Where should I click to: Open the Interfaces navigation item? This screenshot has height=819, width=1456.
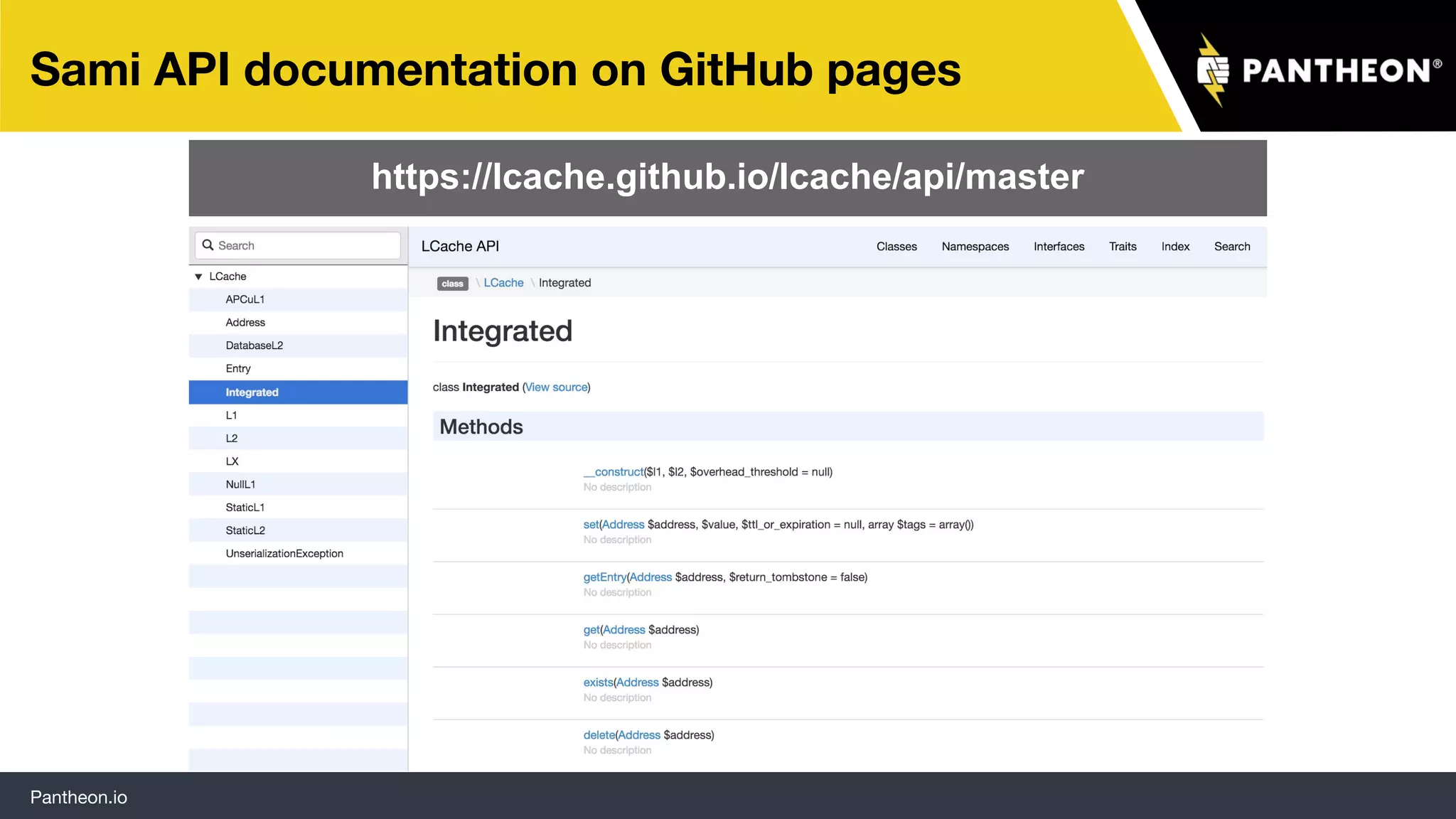(1059, 247)
